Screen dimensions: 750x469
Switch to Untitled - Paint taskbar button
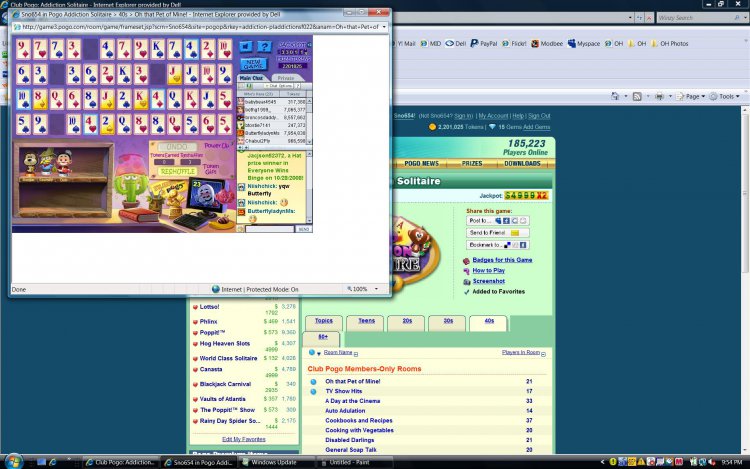coord(355,462)
